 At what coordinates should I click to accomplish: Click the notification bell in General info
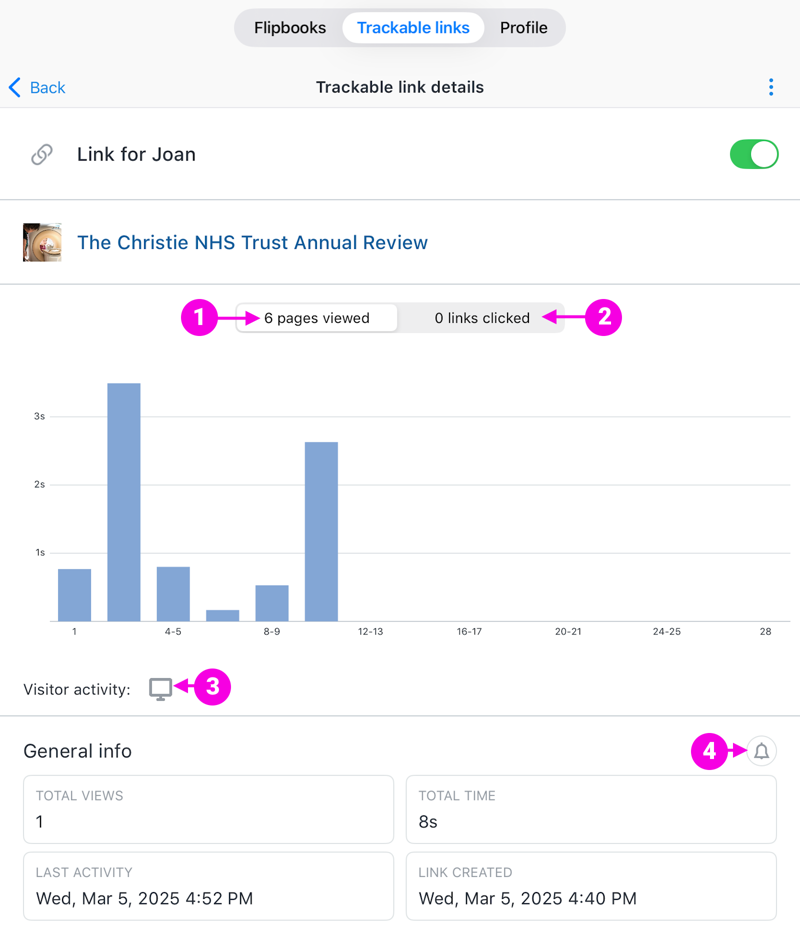tap(761, 751)
